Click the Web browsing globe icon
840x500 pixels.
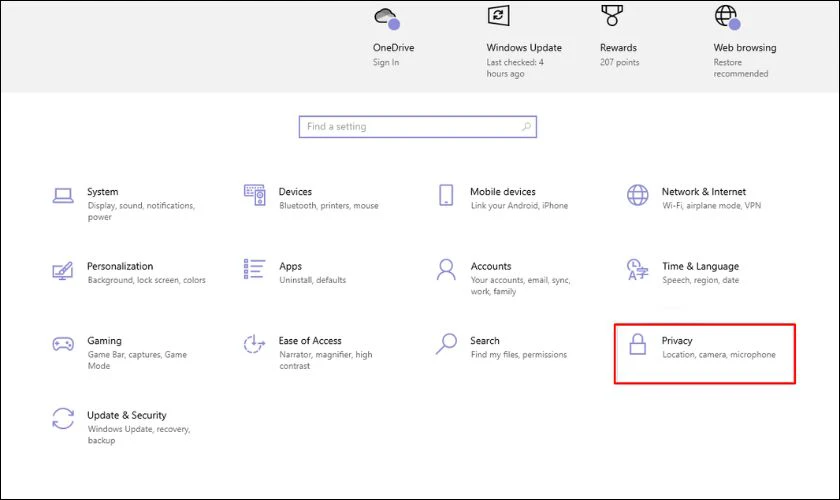pyautogui.click(x=727, y=17)
